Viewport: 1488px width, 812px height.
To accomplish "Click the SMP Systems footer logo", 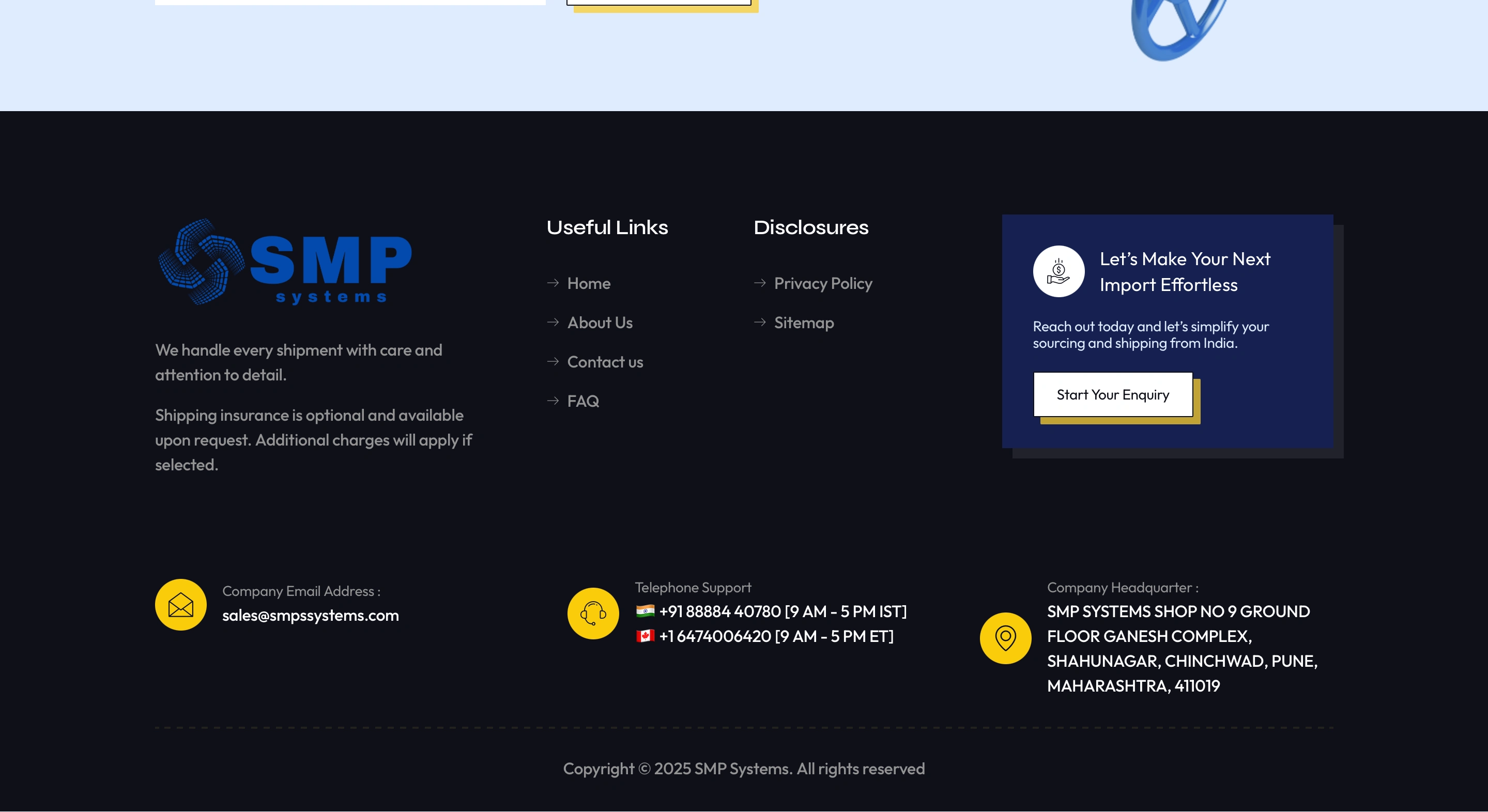I will pos(285,262).
